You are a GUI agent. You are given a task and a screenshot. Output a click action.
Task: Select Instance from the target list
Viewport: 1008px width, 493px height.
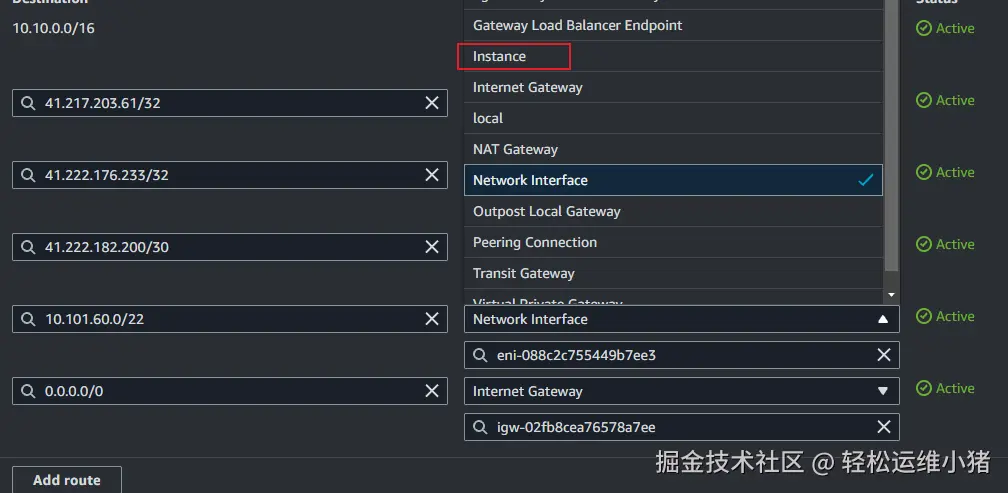(499, 57)
